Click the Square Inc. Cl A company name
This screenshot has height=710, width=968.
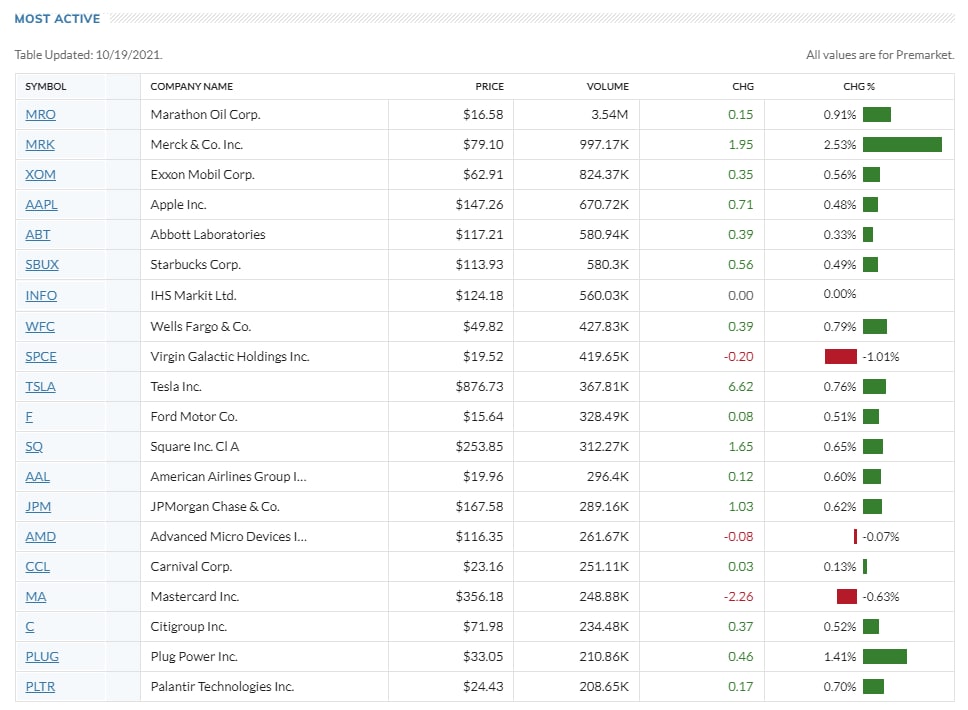click(194, 446)
